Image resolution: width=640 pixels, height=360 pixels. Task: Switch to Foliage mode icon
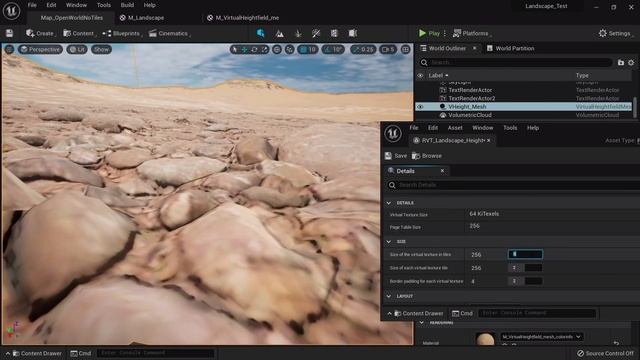(298, 33)
